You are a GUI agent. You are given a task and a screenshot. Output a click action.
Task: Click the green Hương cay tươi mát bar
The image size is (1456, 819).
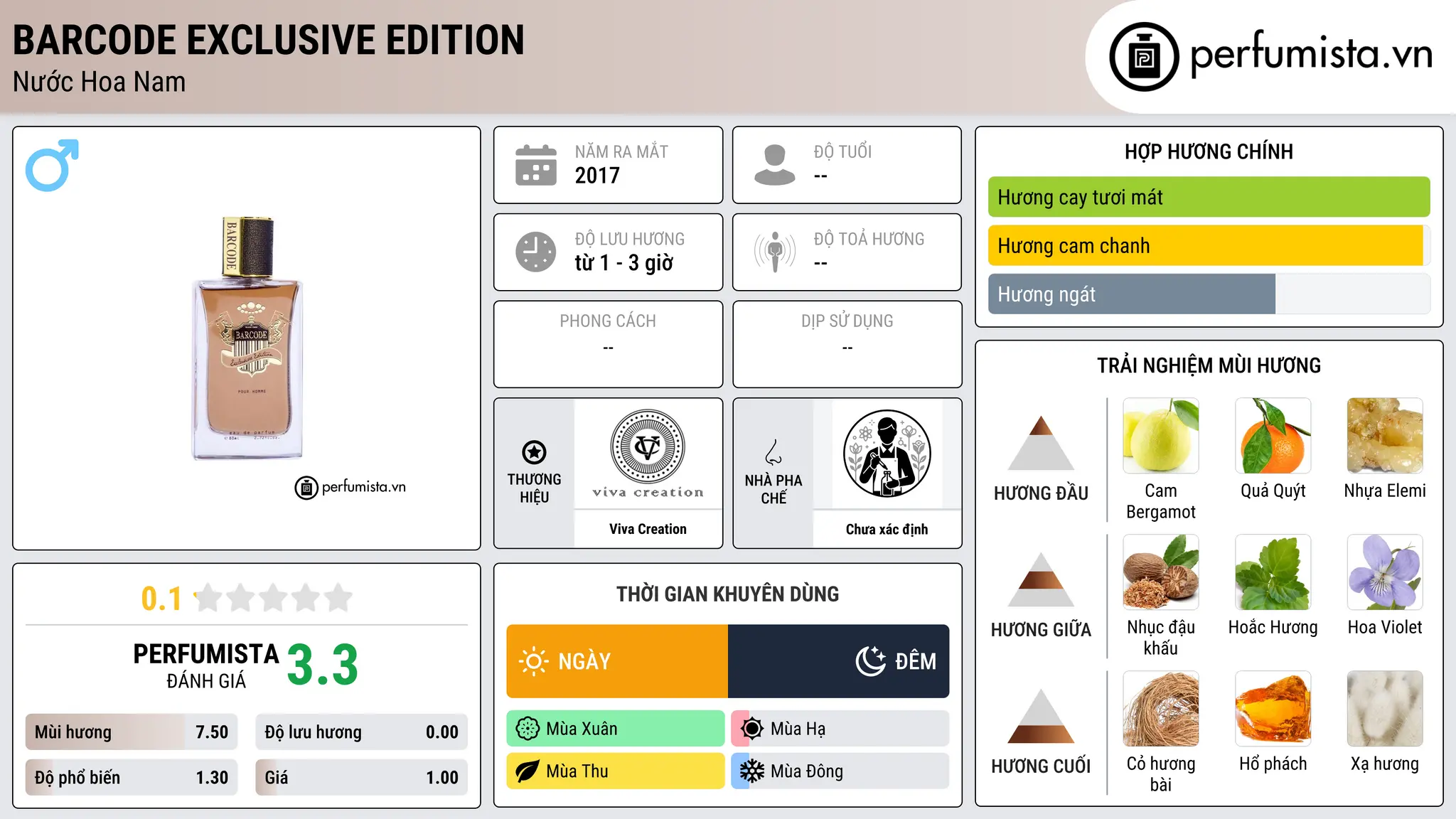1209,197
